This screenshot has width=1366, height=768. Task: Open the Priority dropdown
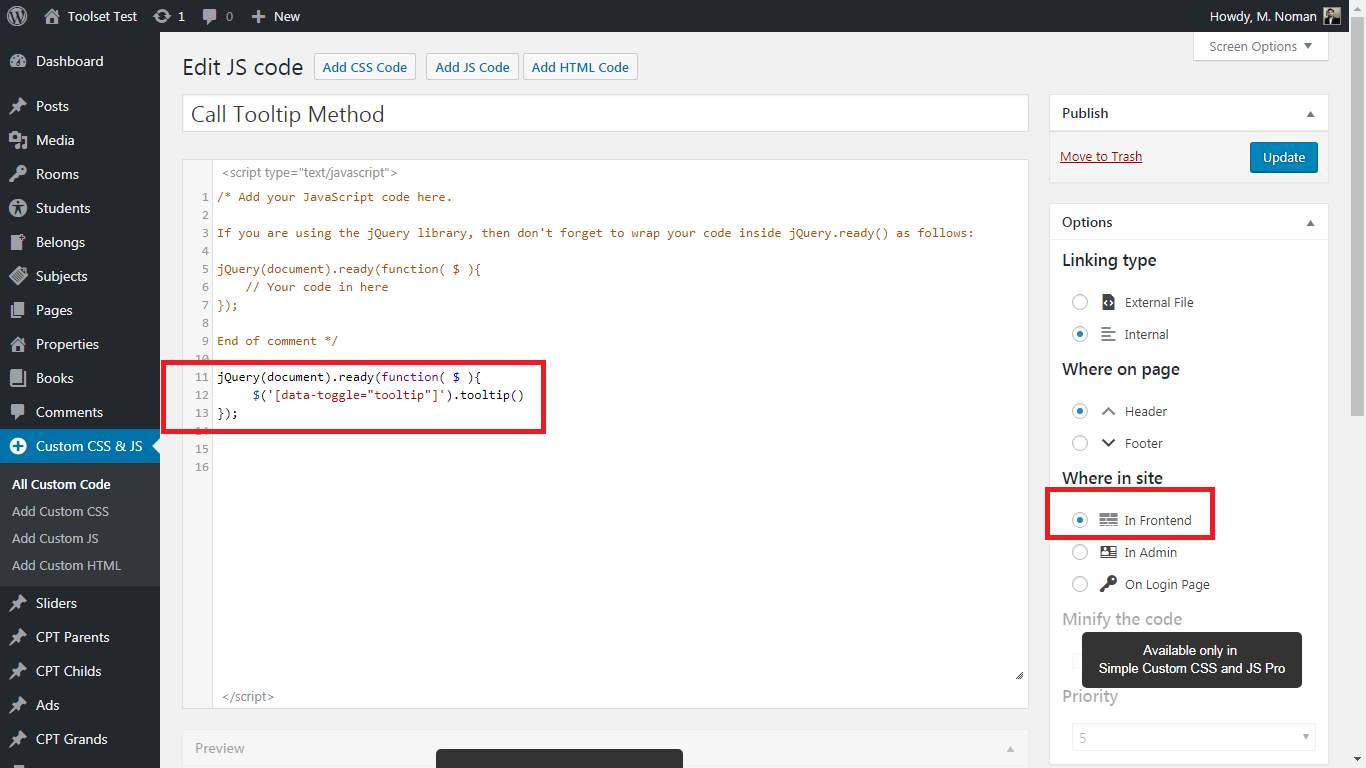coord(1193,738)
